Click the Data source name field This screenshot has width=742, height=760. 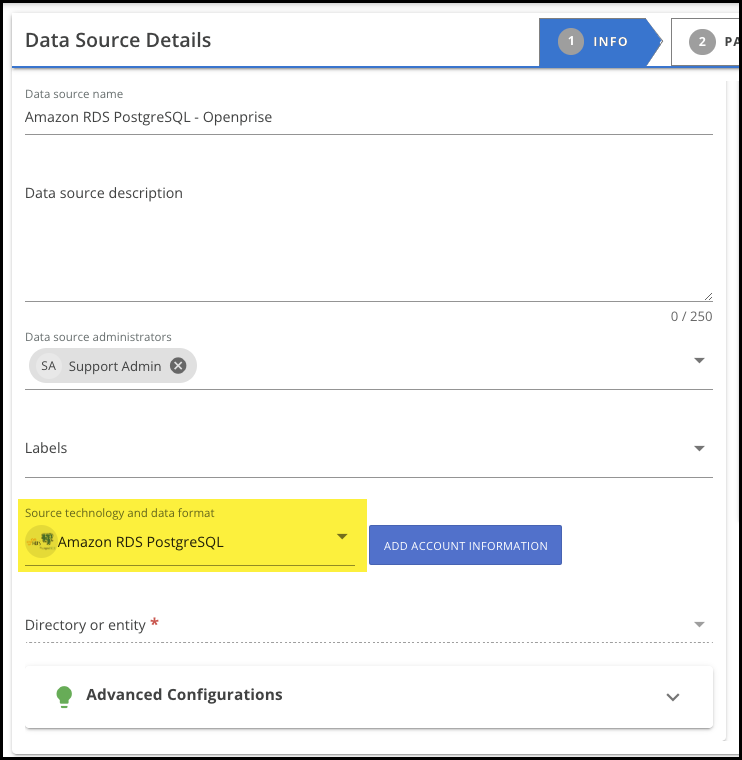368,117
